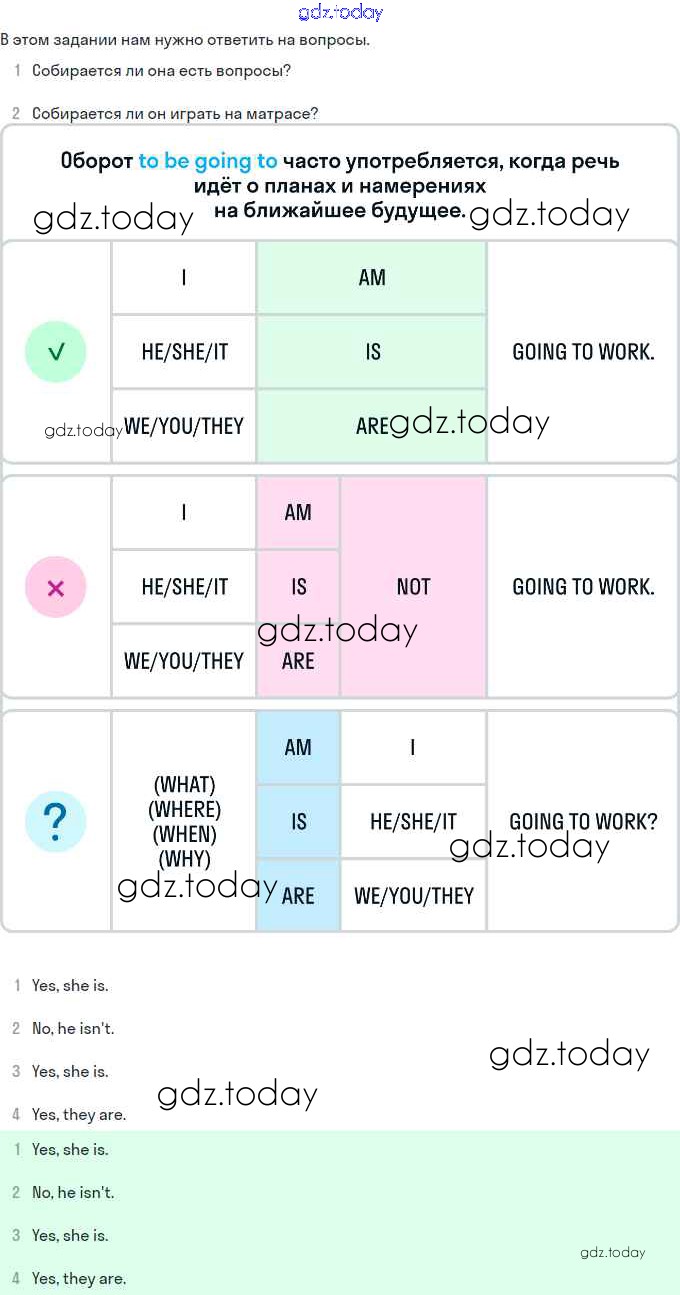Click the green checkmark circle icon
680x1295 pixels.
[x=56, y=352]
